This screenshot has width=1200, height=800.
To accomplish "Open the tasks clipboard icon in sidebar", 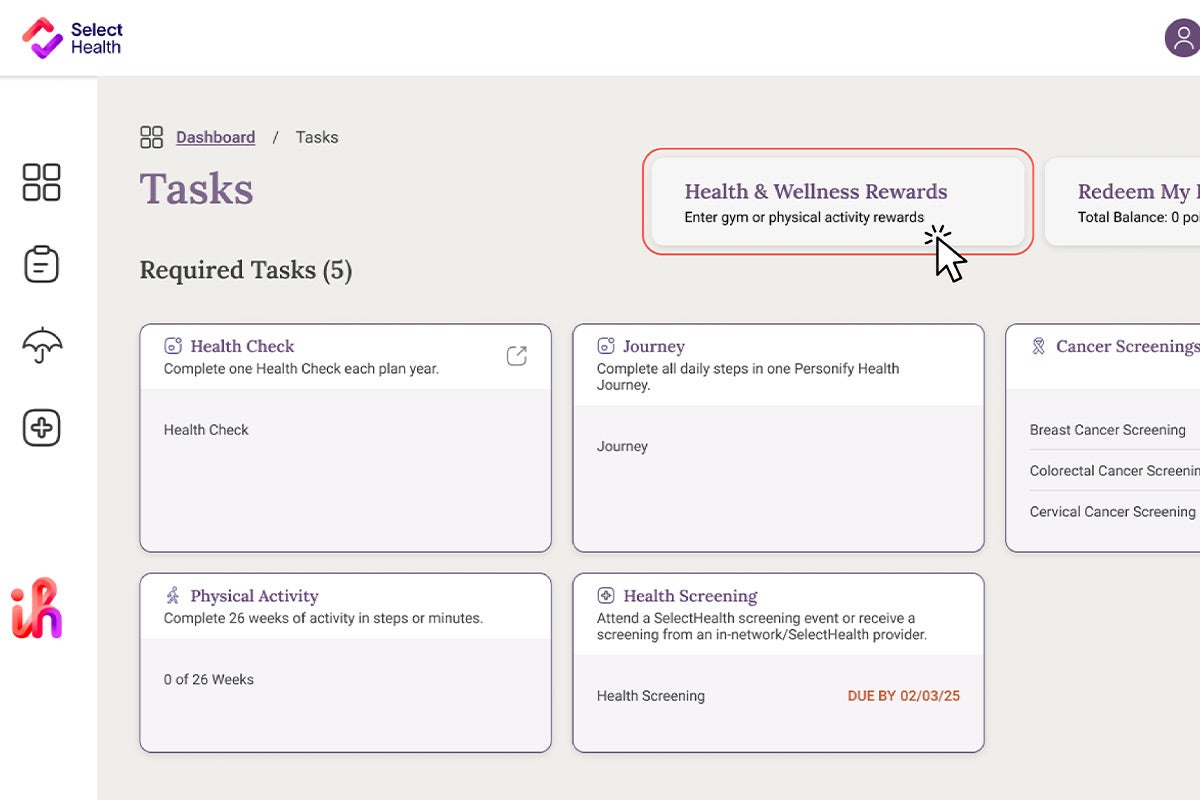I will pyautogui.click(x=42, y=264).
